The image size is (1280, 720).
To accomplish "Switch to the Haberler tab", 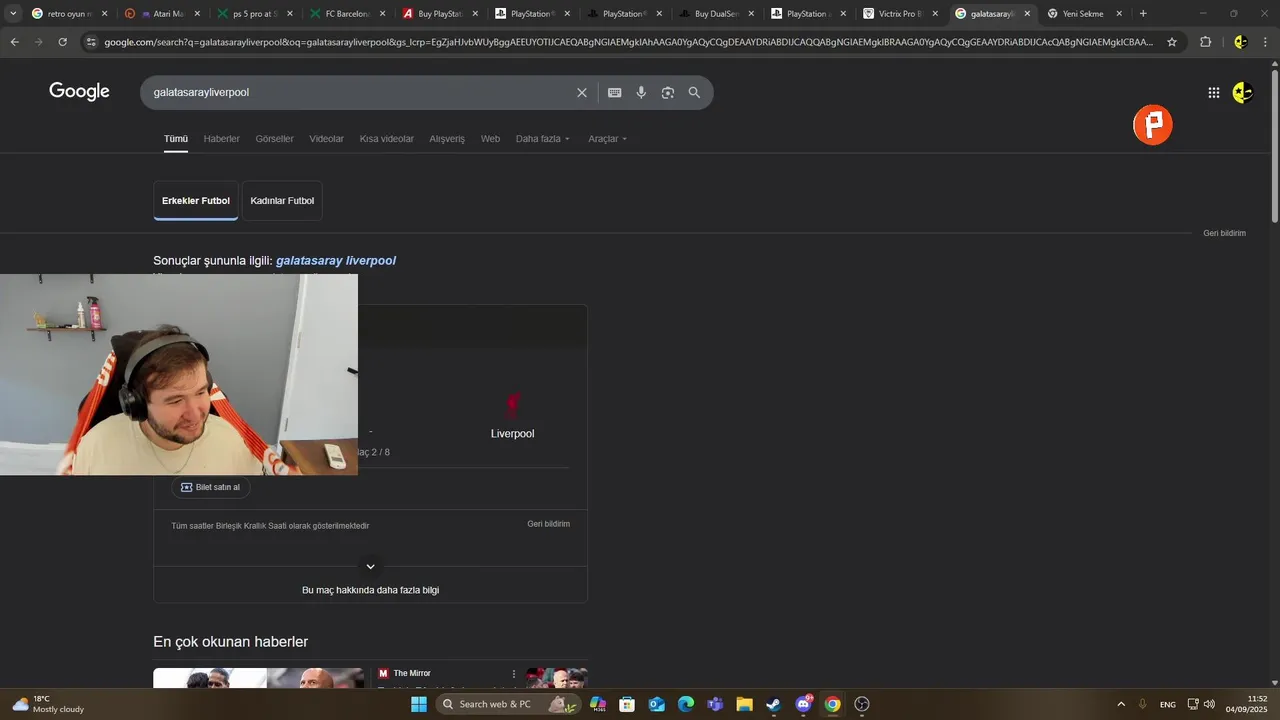I will coord(221,139).
